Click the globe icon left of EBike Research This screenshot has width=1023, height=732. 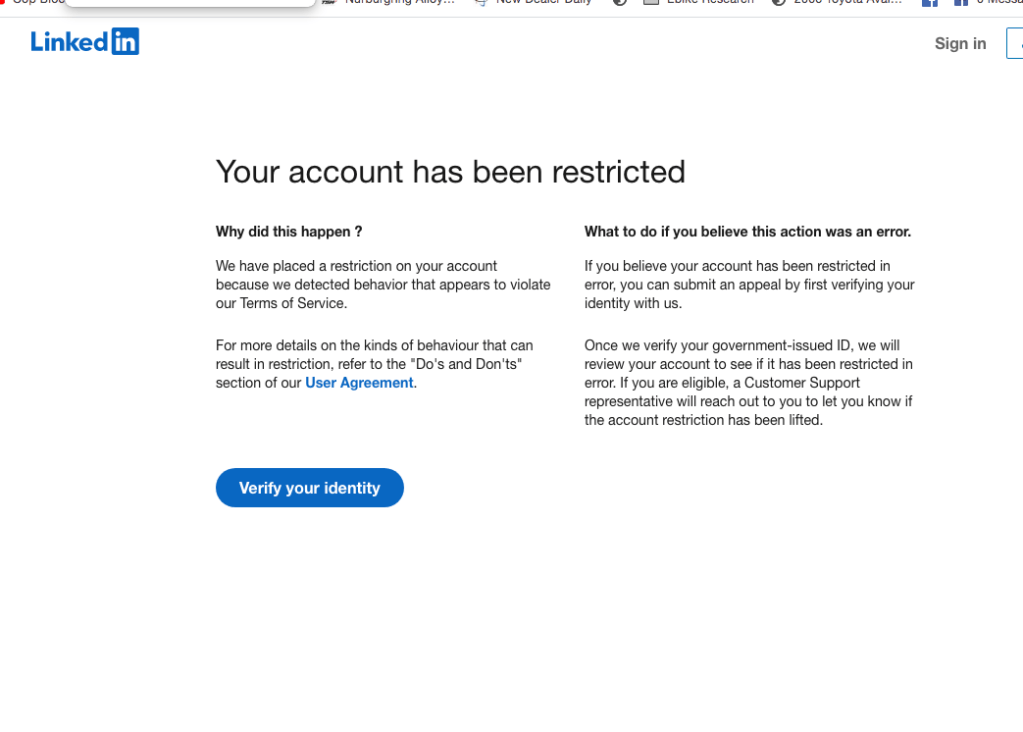pyautogui.click(x=620, y=2)
